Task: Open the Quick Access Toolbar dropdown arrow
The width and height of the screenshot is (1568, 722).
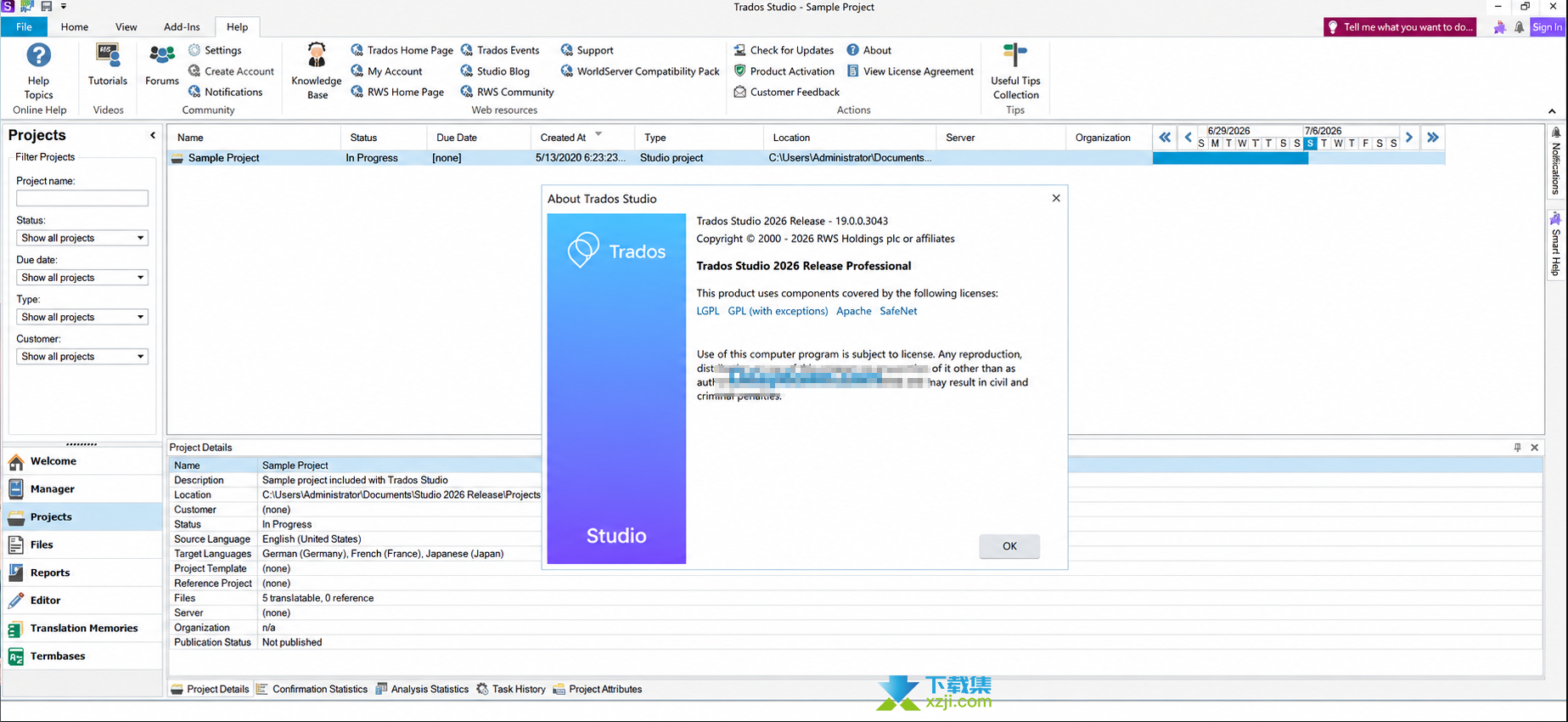Action: point(64,7)
